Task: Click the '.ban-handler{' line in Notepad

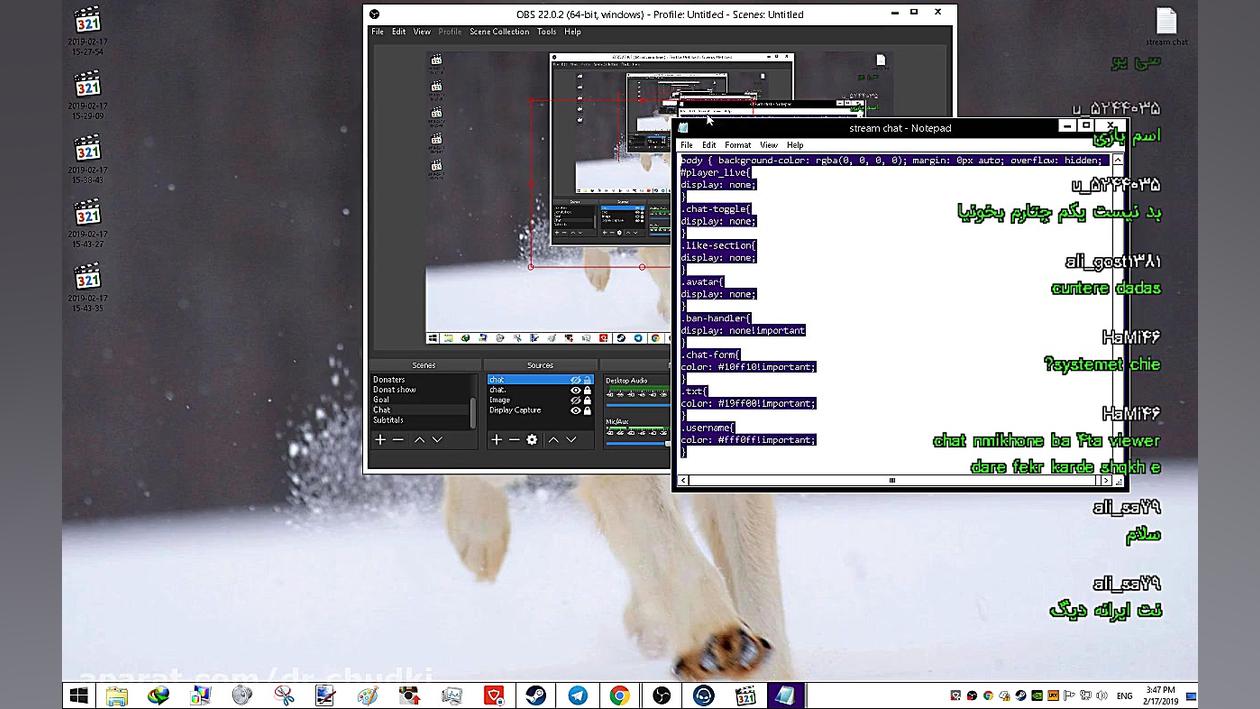Action: 716,318
